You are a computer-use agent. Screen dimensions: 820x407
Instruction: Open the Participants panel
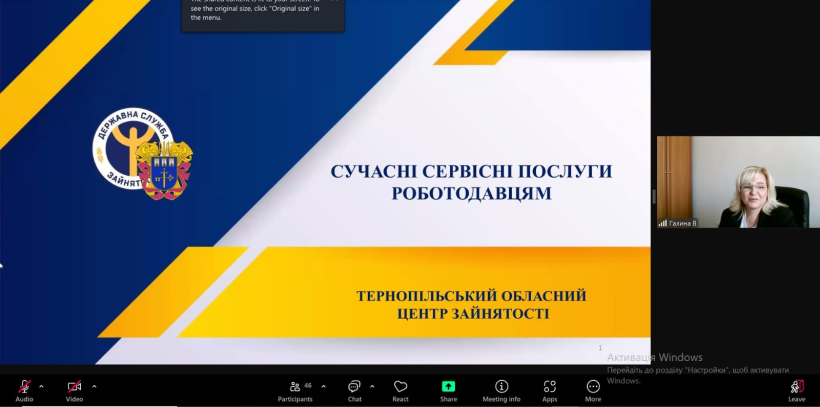coord(295,391)
